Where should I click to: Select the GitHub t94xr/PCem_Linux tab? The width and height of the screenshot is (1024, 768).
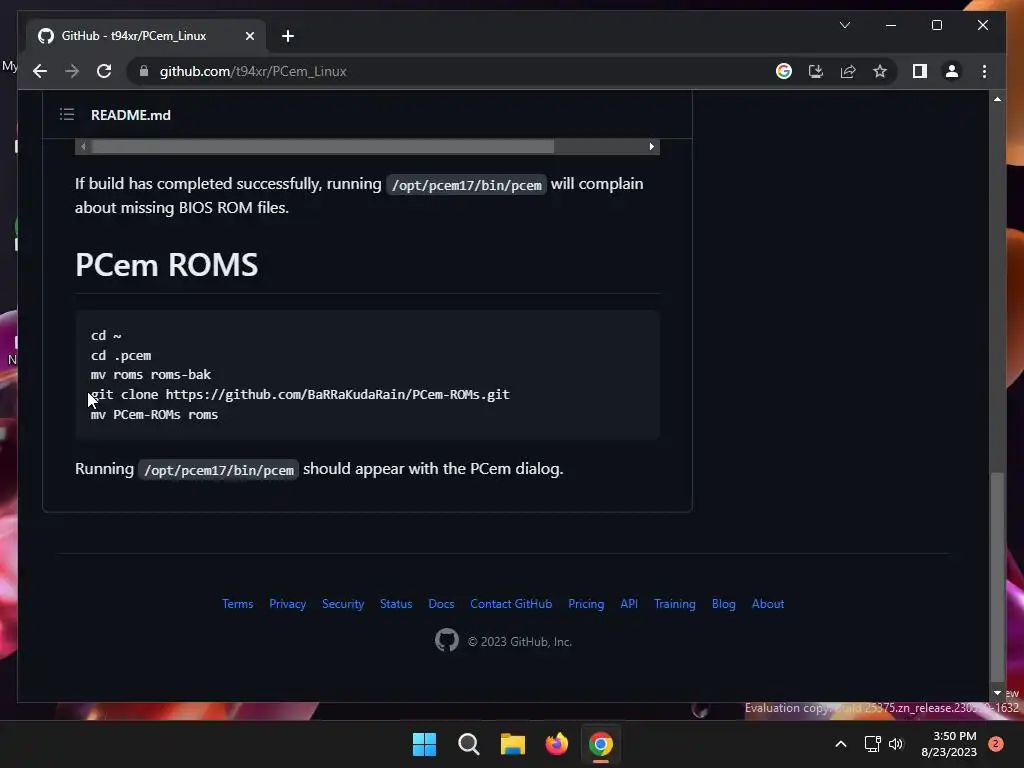pos(146,36)
